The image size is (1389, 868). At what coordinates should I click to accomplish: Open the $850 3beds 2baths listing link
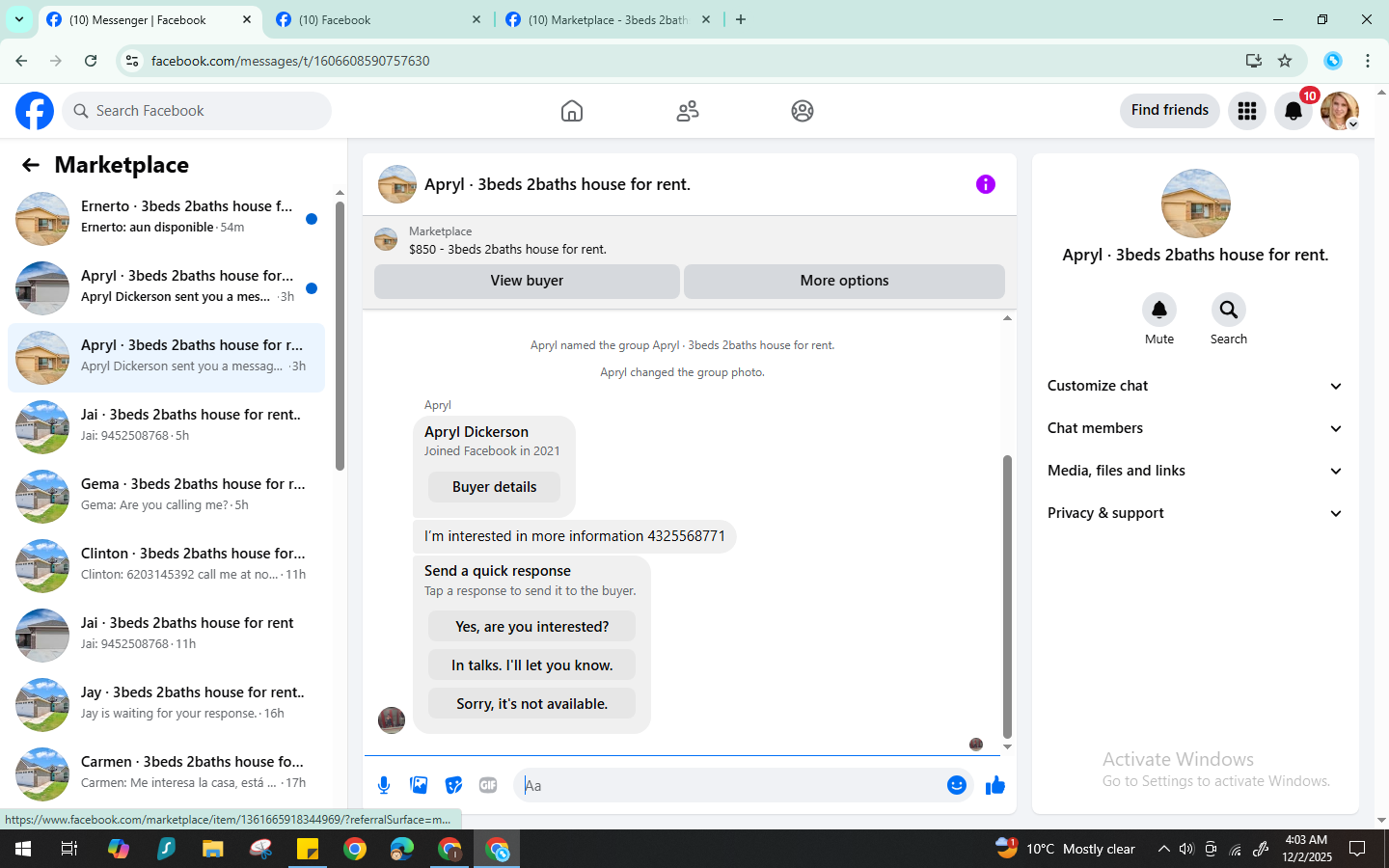(x=507, y=249)
